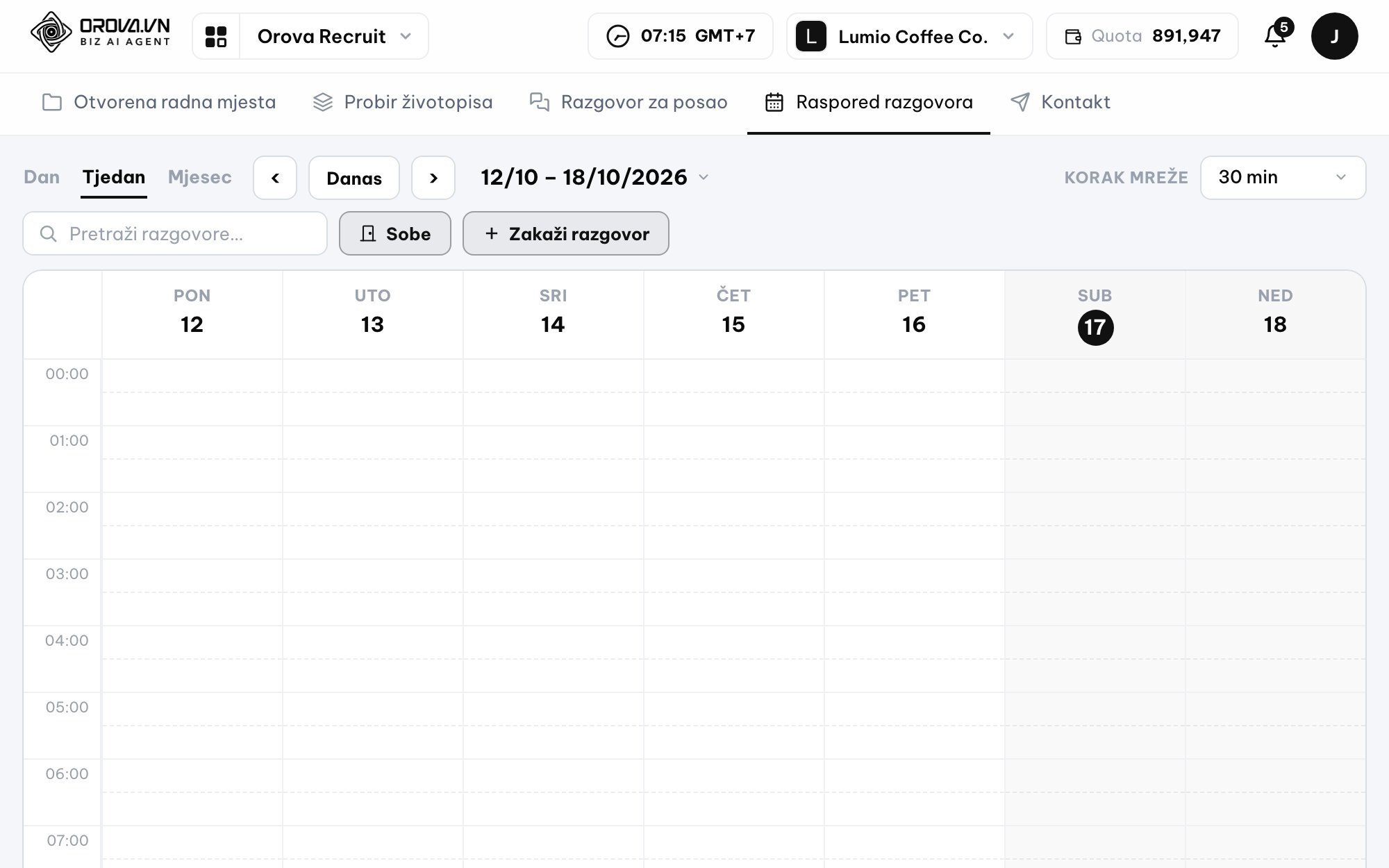
Task: Click the Quota wallet icon
Action: click(1073, 37)
